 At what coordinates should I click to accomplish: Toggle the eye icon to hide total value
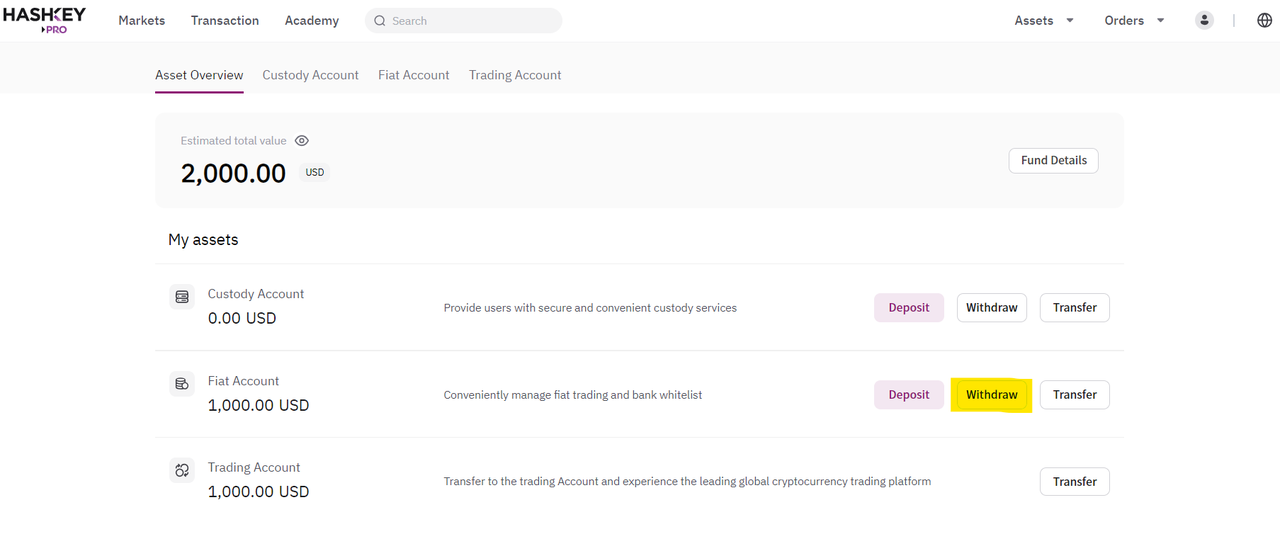pyautogui.click(x=302, y=141)
